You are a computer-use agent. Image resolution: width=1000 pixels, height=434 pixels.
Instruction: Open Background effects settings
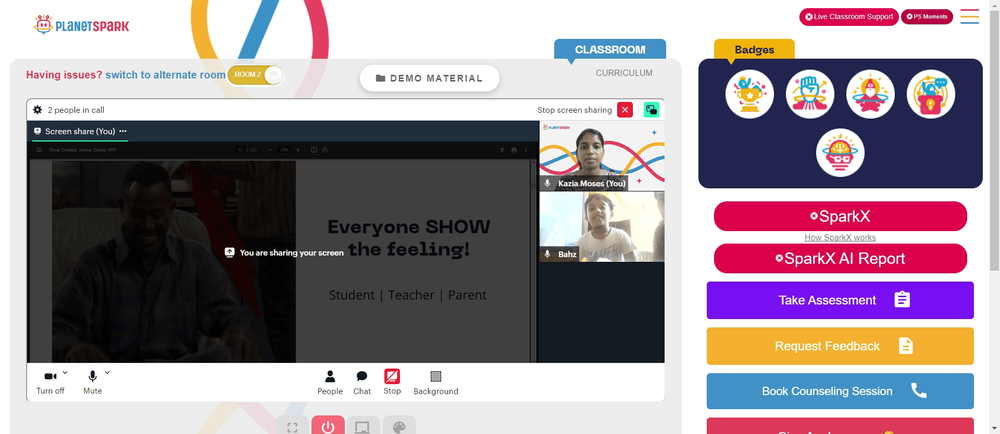coord(436,382)
